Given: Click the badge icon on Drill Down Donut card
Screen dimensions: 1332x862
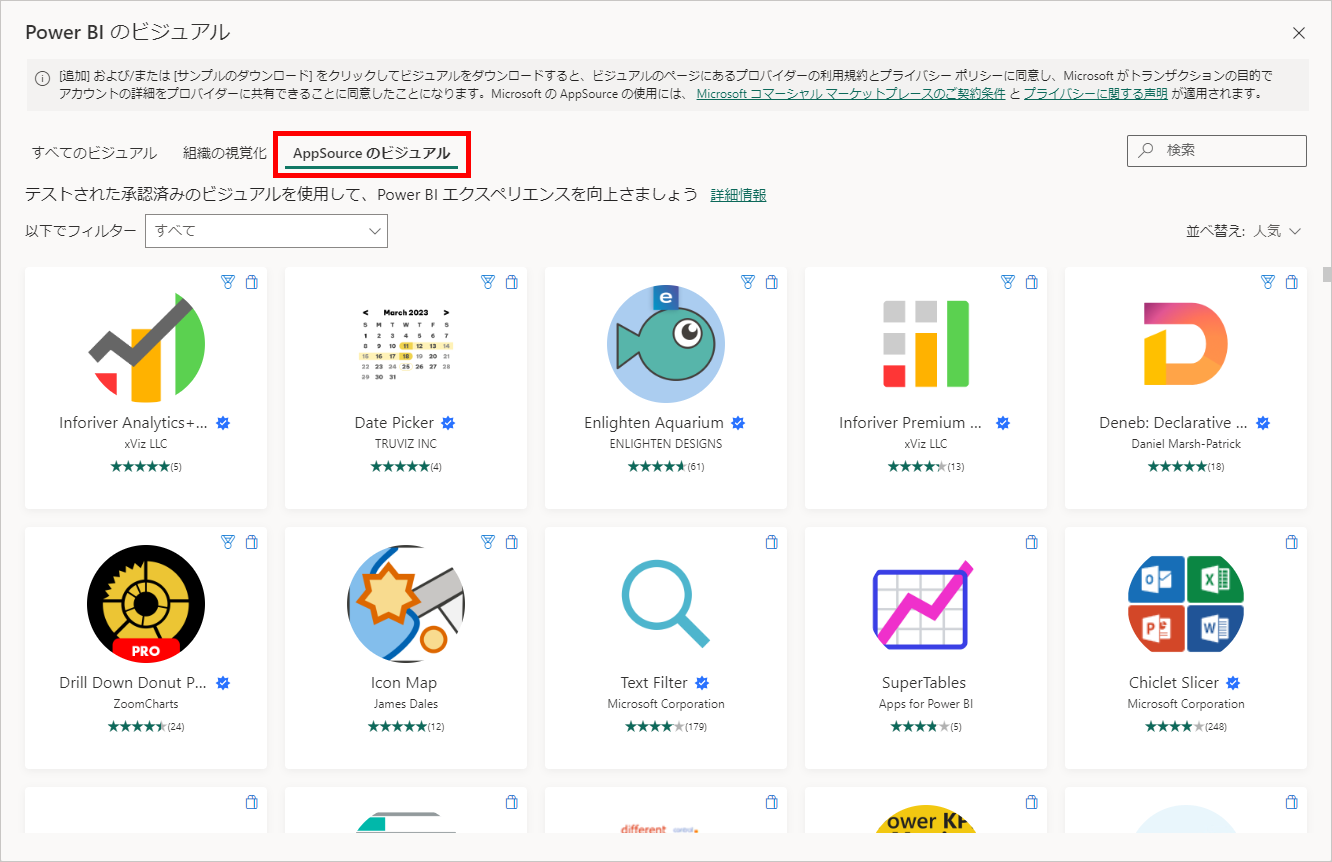Looking at the screenshot, I should coord(228,542).
